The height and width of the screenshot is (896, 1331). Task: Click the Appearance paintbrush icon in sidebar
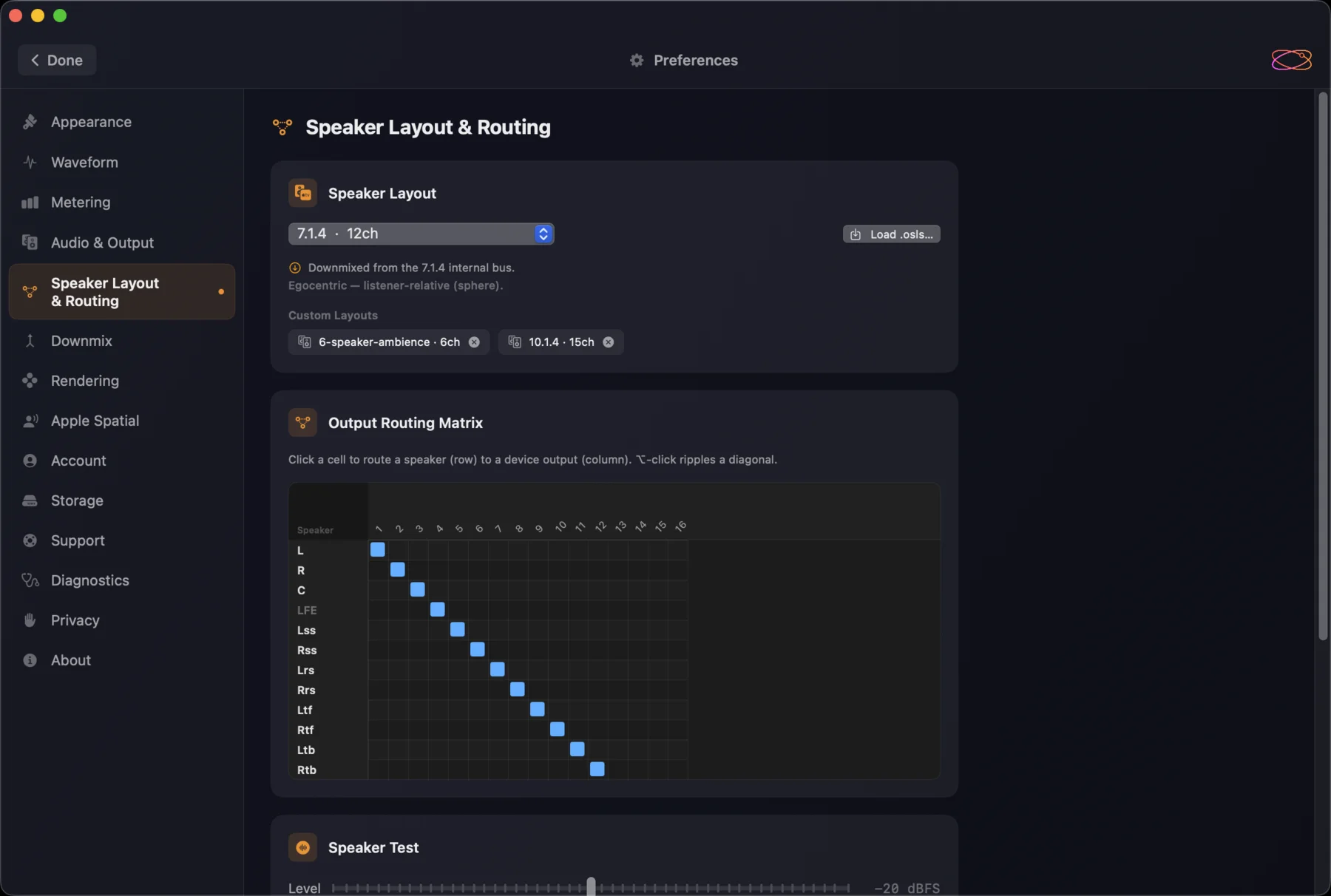30,122
